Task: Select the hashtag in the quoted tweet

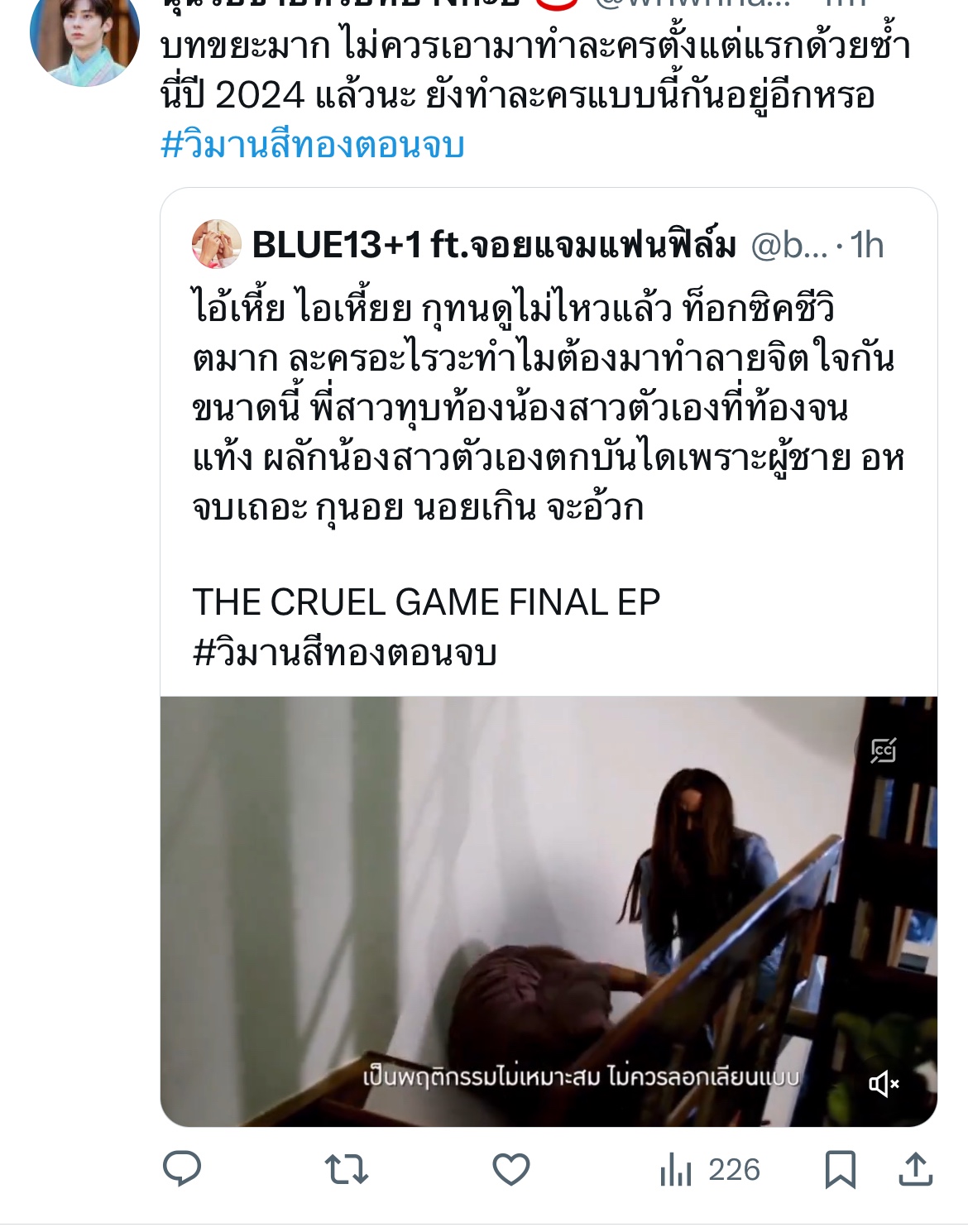Action: point(344,652)
